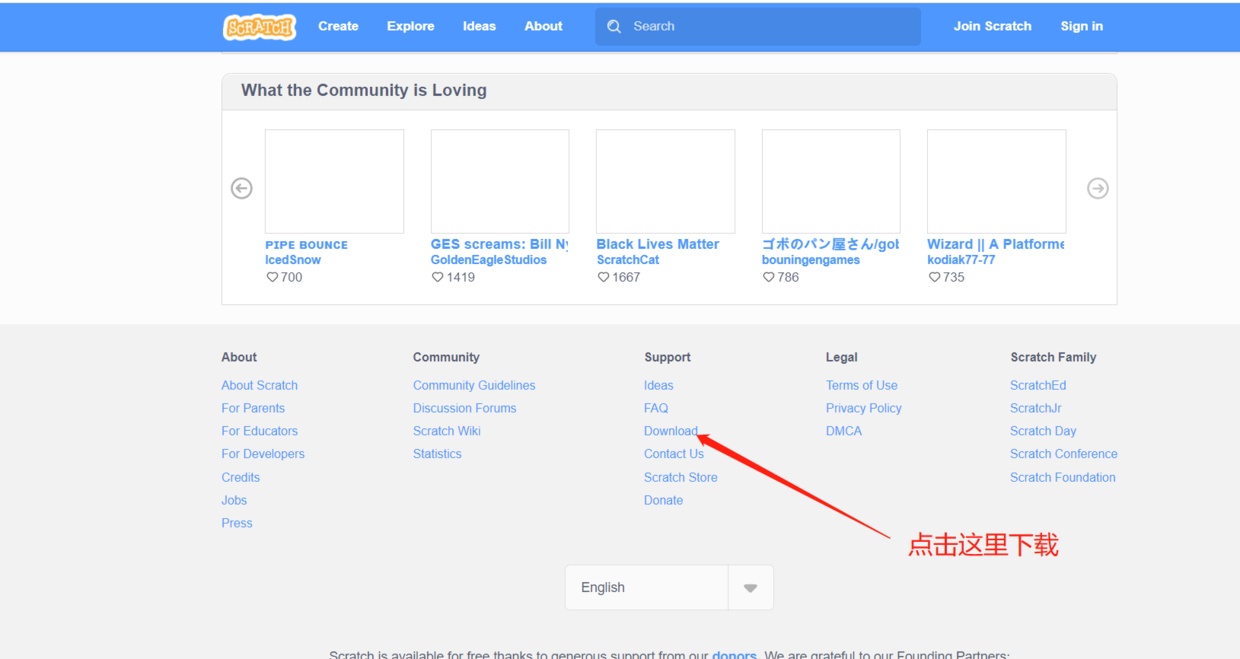
Task: Open the For Educators link
Action: pyautogui.click(x=259, y=431)
